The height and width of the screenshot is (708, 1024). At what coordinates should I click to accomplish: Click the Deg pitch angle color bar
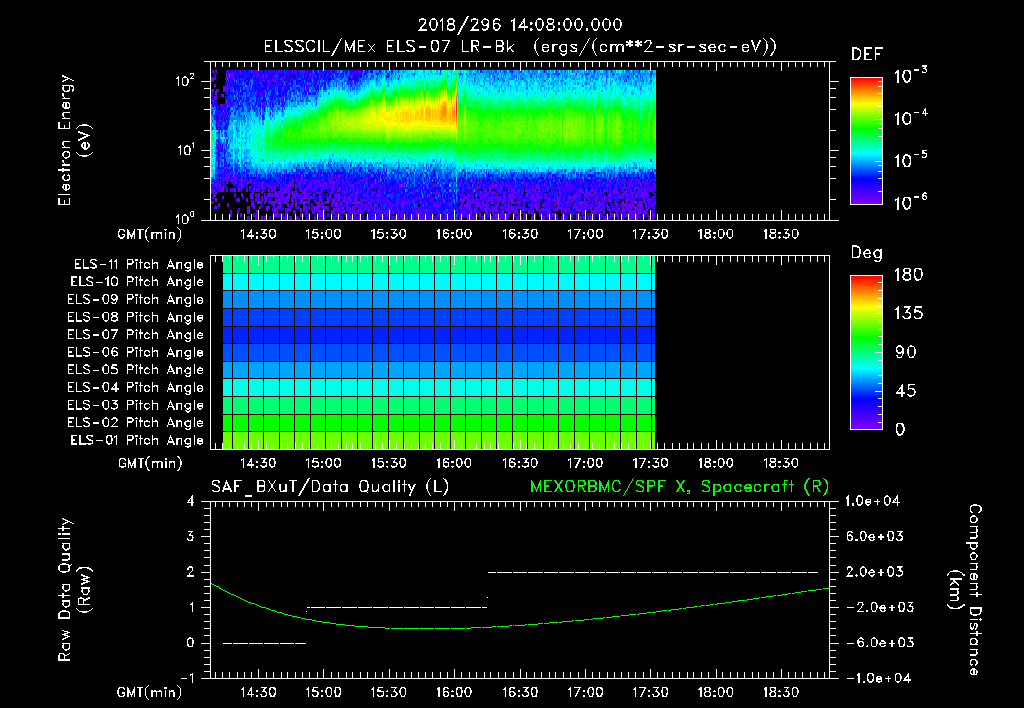(866, 352)
